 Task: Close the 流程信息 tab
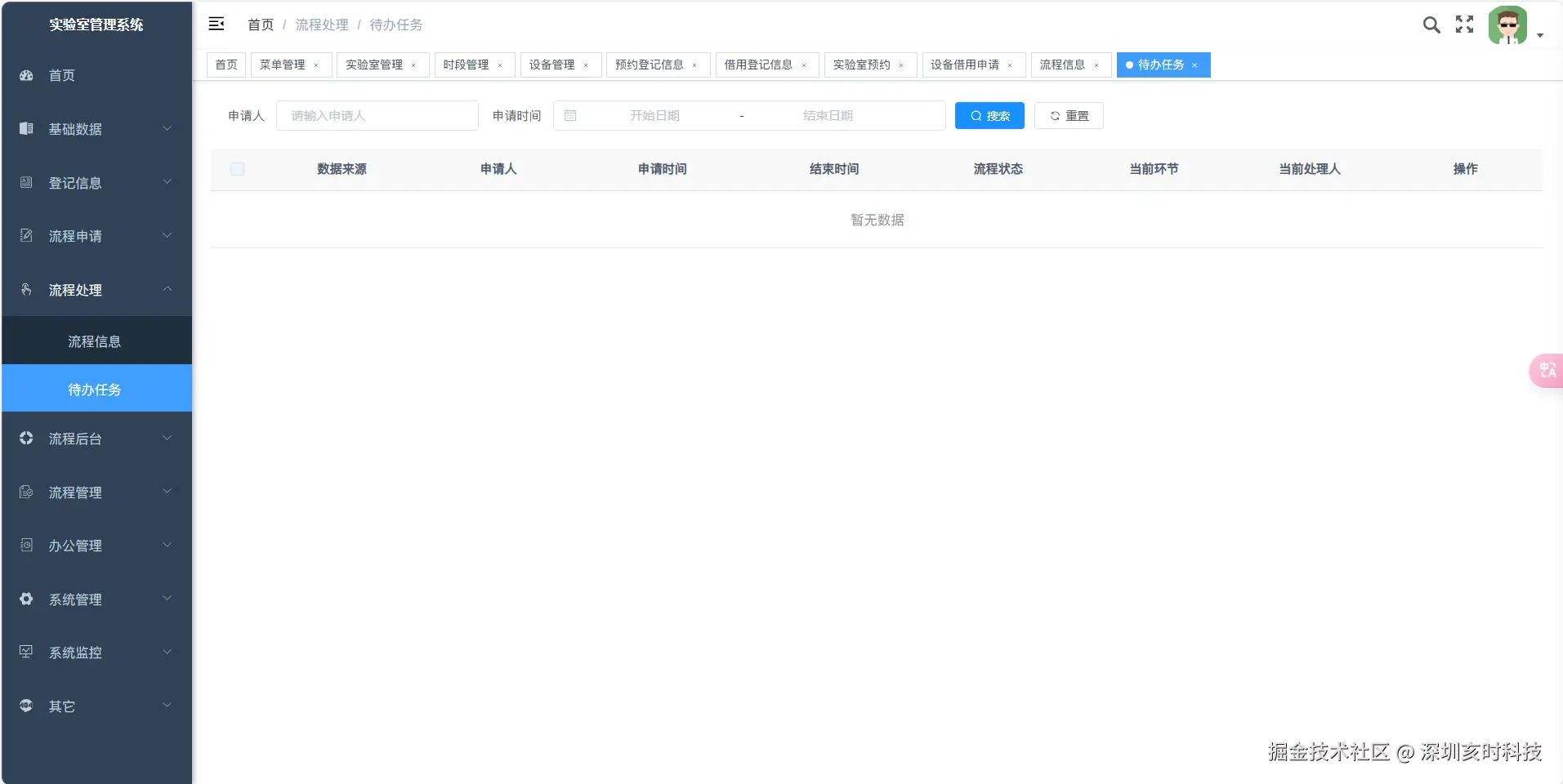coord(1096,65)
